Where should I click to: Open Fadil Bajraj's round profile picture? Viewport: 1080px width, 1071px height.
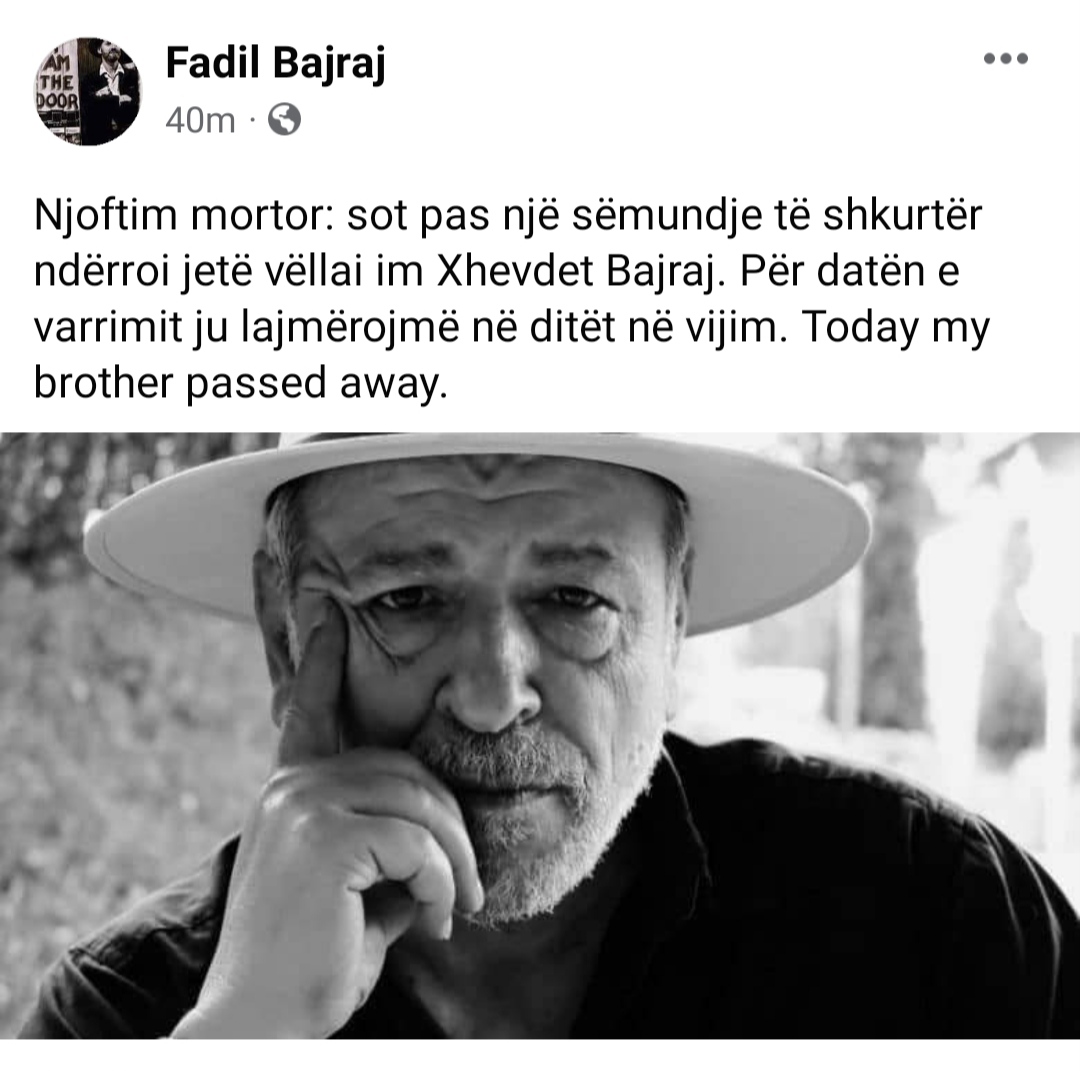[x=87, y=91]
